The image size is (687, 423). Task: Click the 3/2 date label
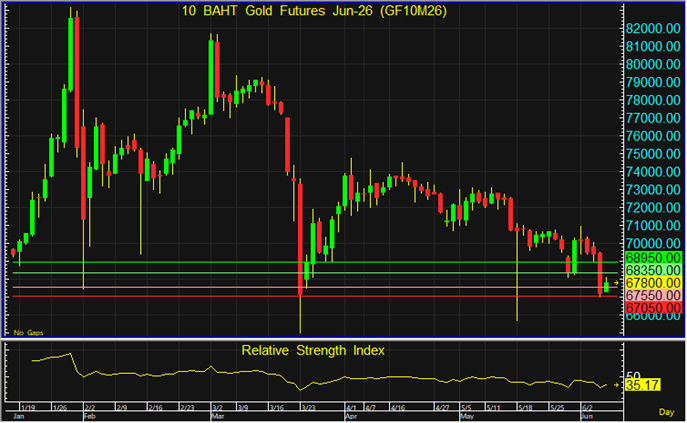click(218, 408)
